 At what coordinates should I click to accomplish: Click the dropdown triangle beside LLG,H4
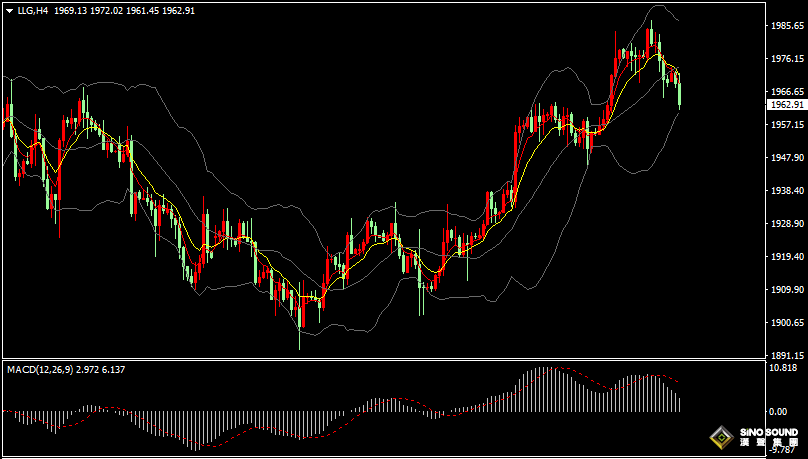(9, 11)
